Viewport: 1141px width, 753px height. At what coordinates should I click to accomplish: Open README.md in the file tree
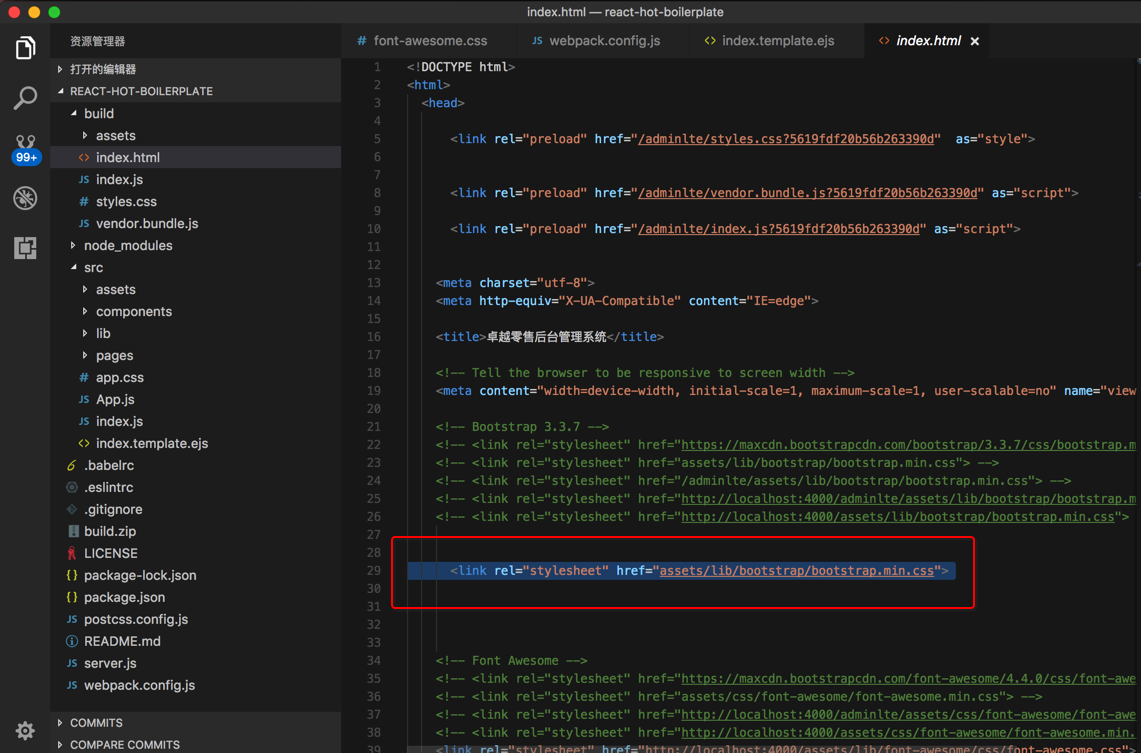click(x=122, y=641)
